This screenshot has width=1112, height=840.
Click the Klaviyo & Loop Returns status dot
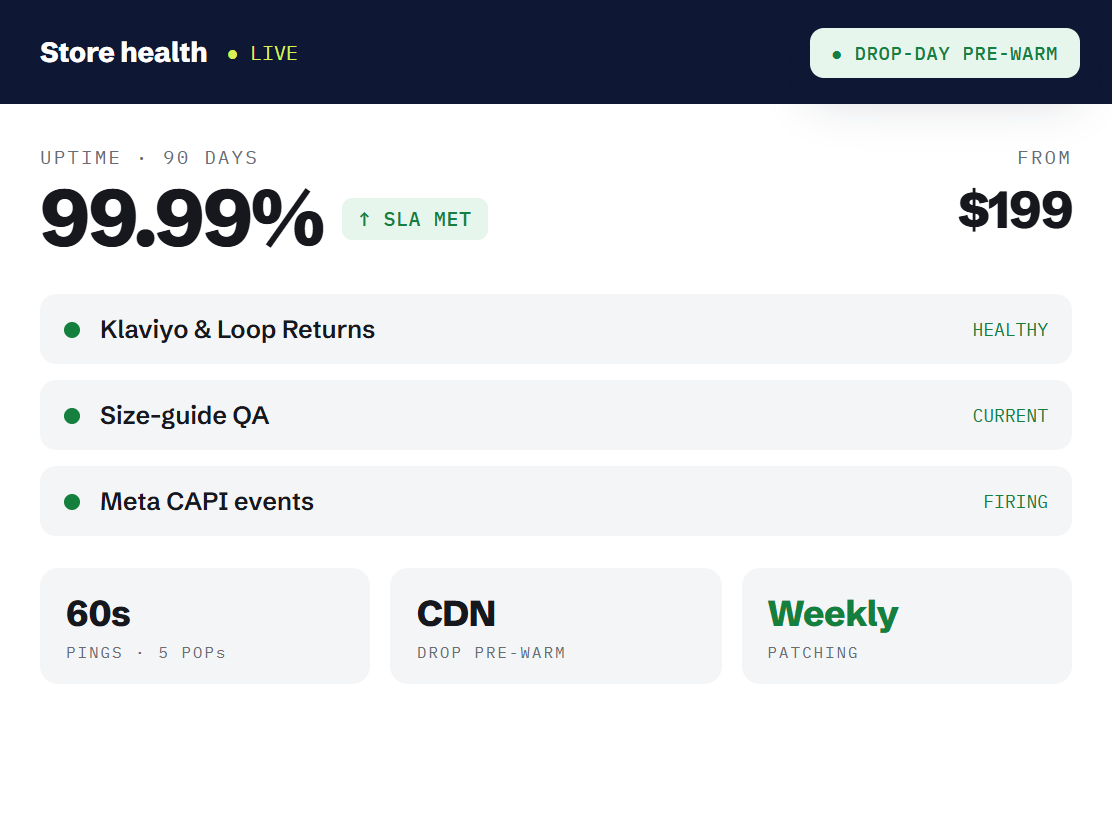pyautogui.click(x=72, y=329)
